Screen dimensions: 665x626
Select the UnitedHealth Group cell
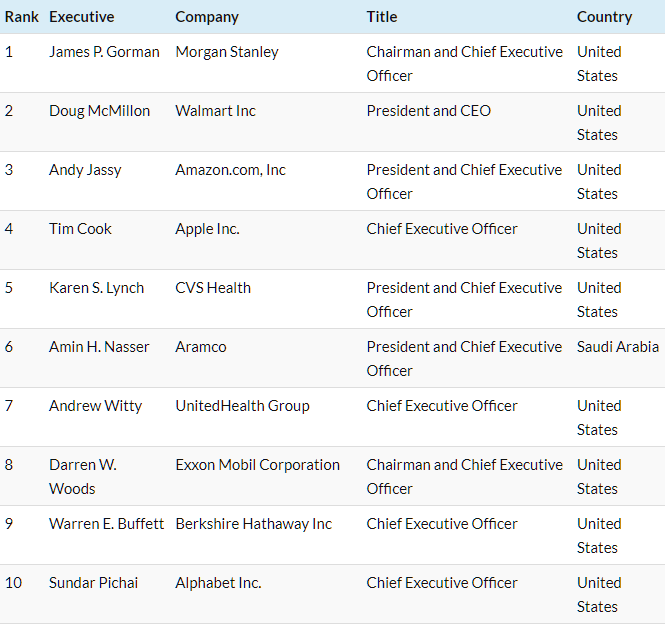point(243,405)
